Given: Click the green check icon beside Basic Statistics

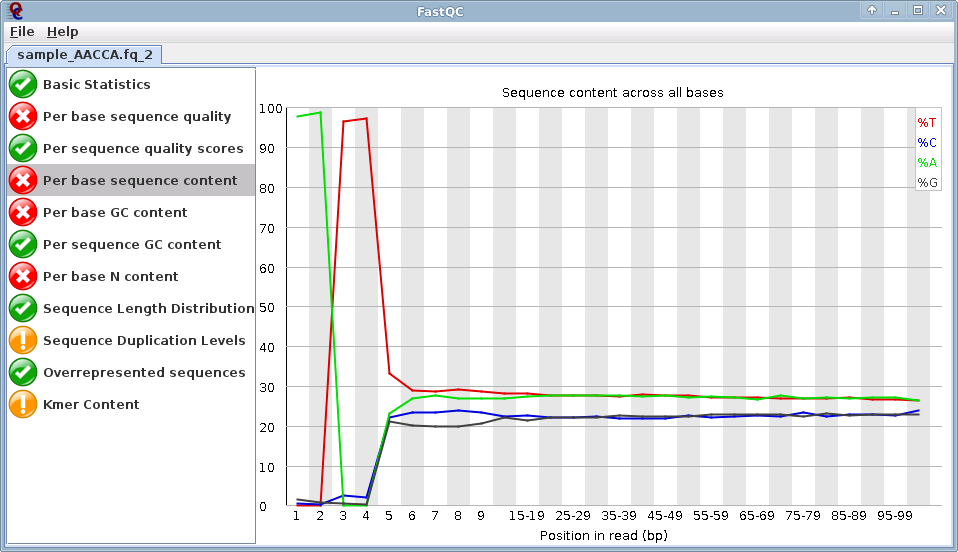Looking at the screenshot, I should point(23,84).
